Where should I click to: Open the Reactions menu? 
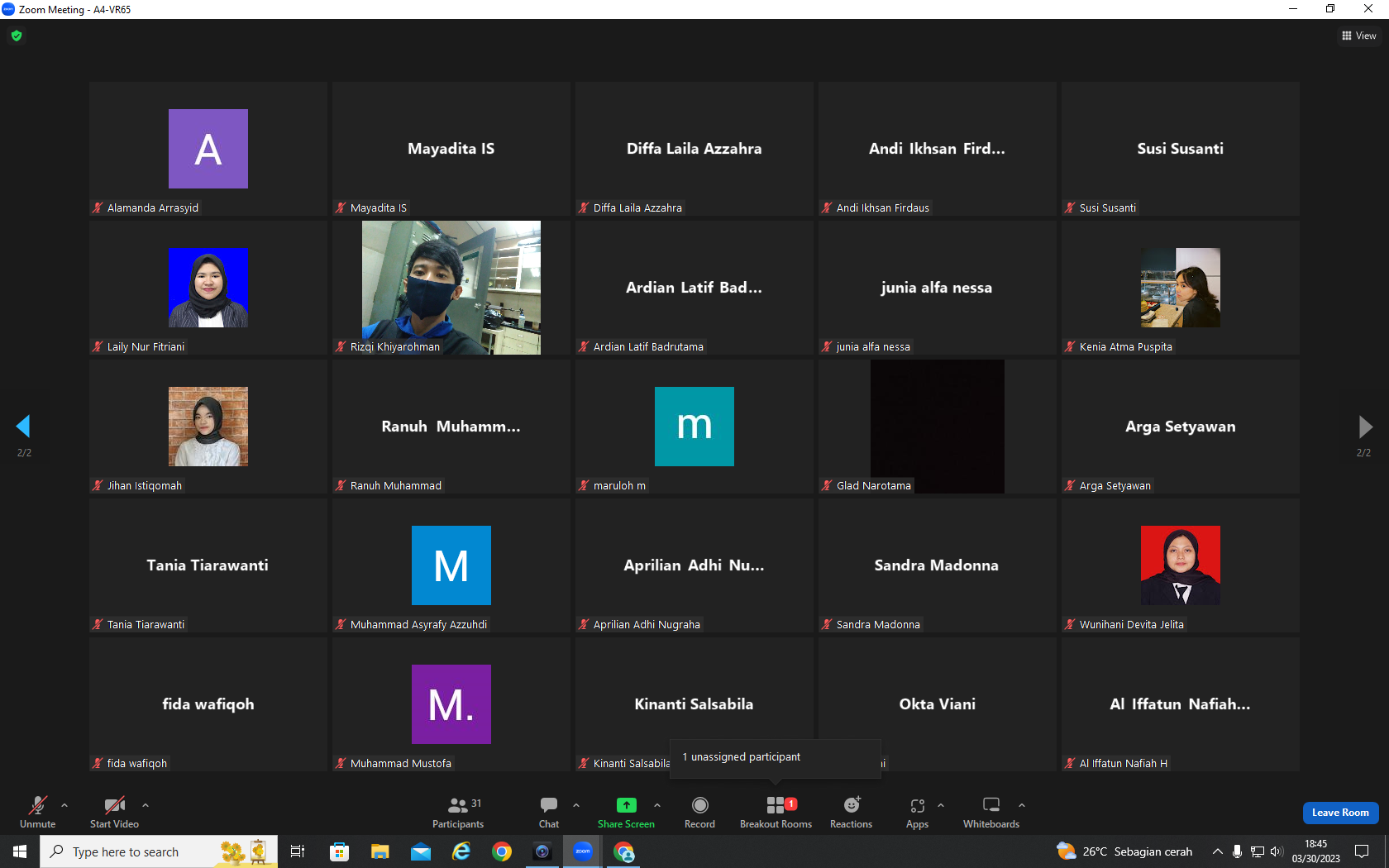[x=851, y=812]
